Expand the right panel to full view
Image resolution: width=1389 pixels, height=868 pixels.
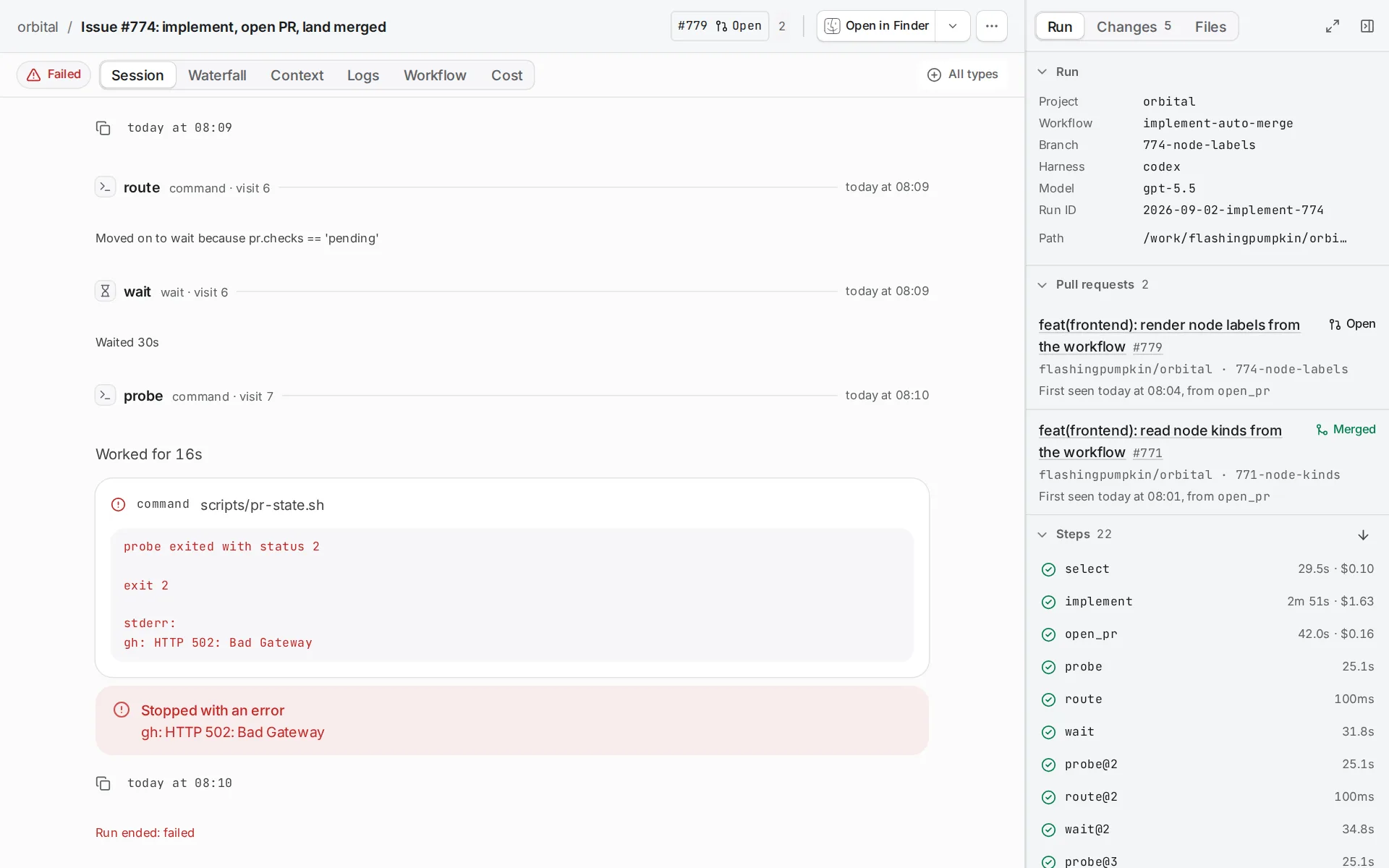pos(1332,26)
